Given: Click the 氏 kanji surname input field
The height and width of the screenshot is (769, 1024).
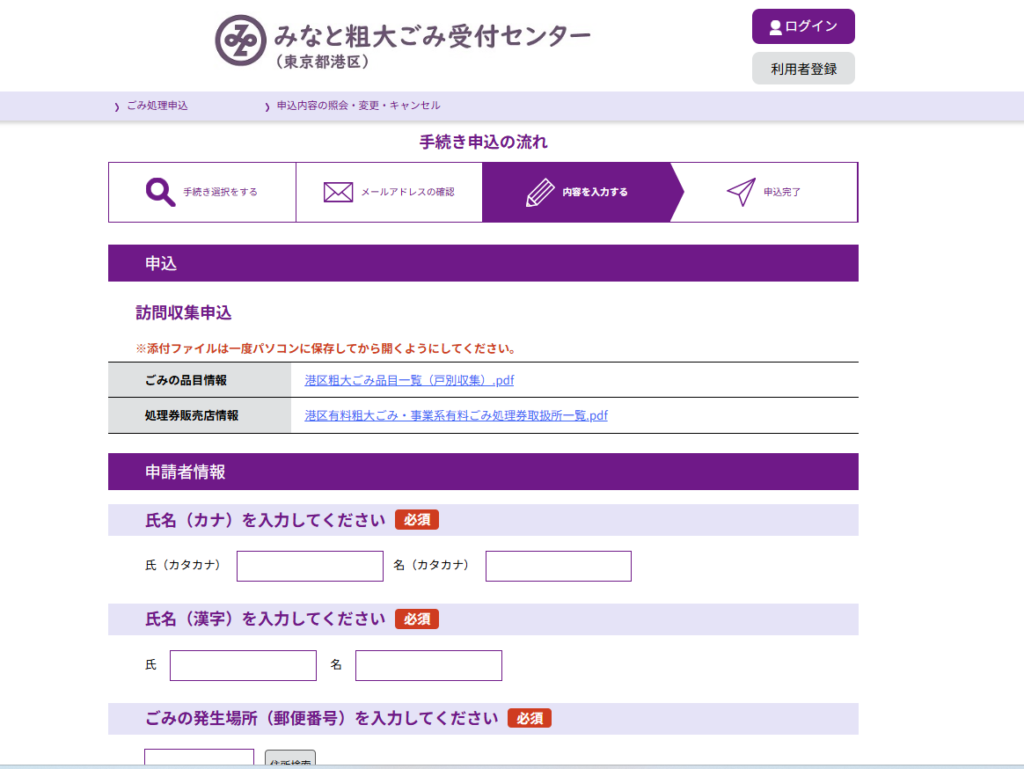Looking at the screenshot, I should point(243,665).
